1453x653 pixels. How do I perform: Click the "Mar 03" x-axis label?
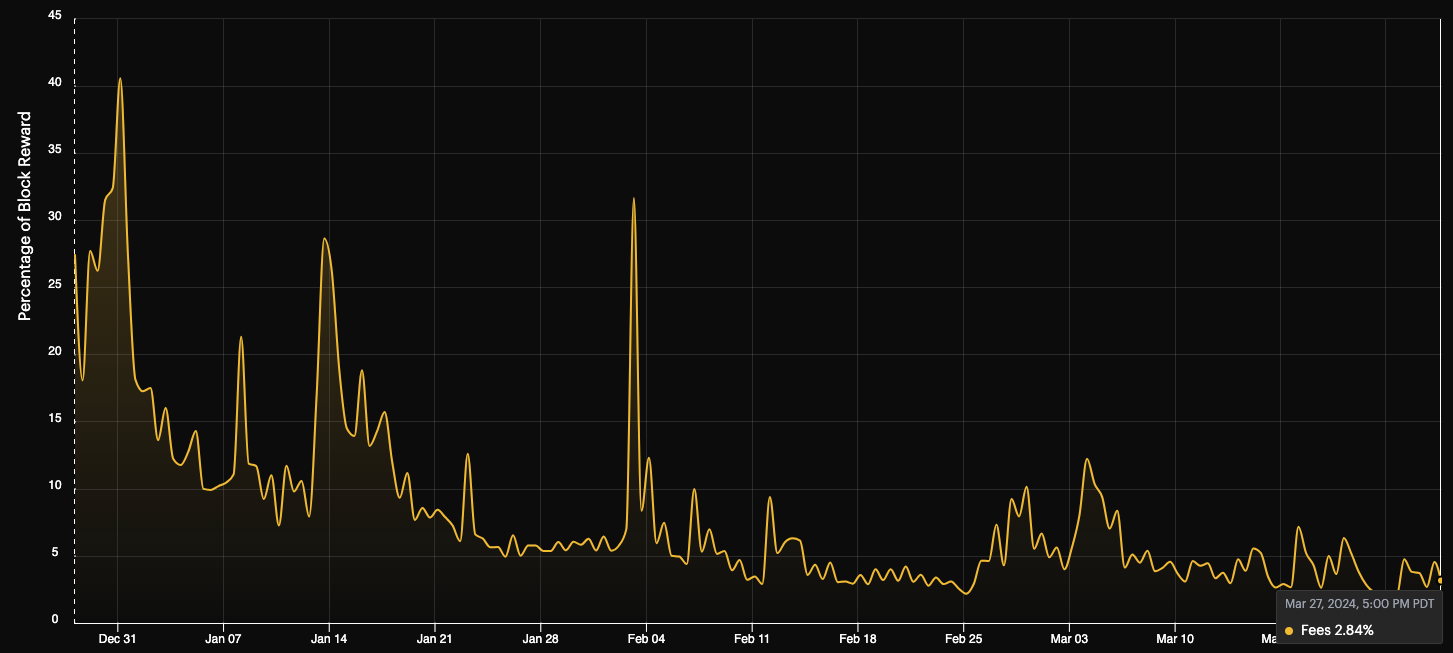pyautogui.click(x=1069, y=638)
